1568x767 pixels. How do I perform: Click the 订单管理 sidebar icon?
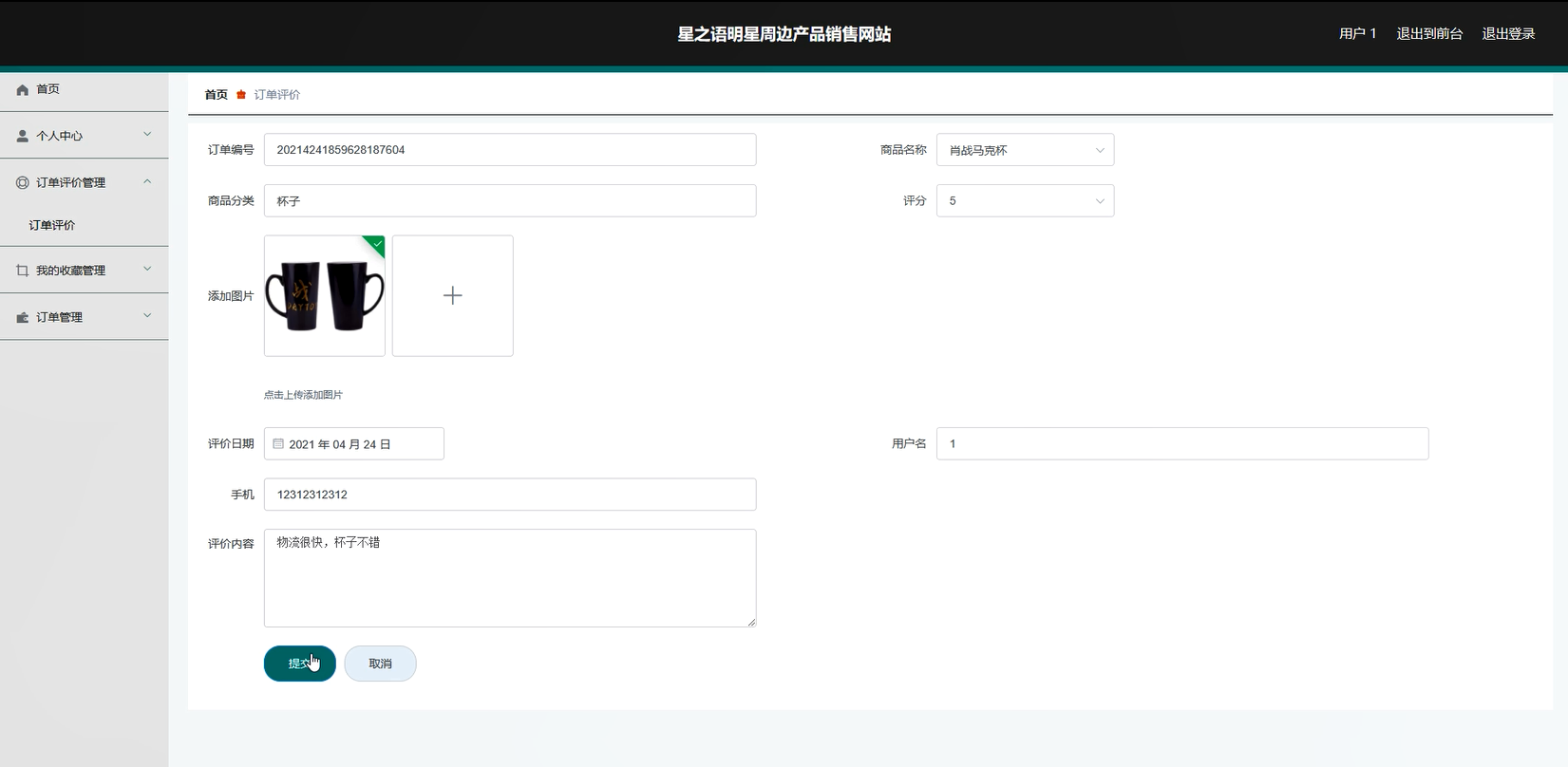[x=23, y=317]
